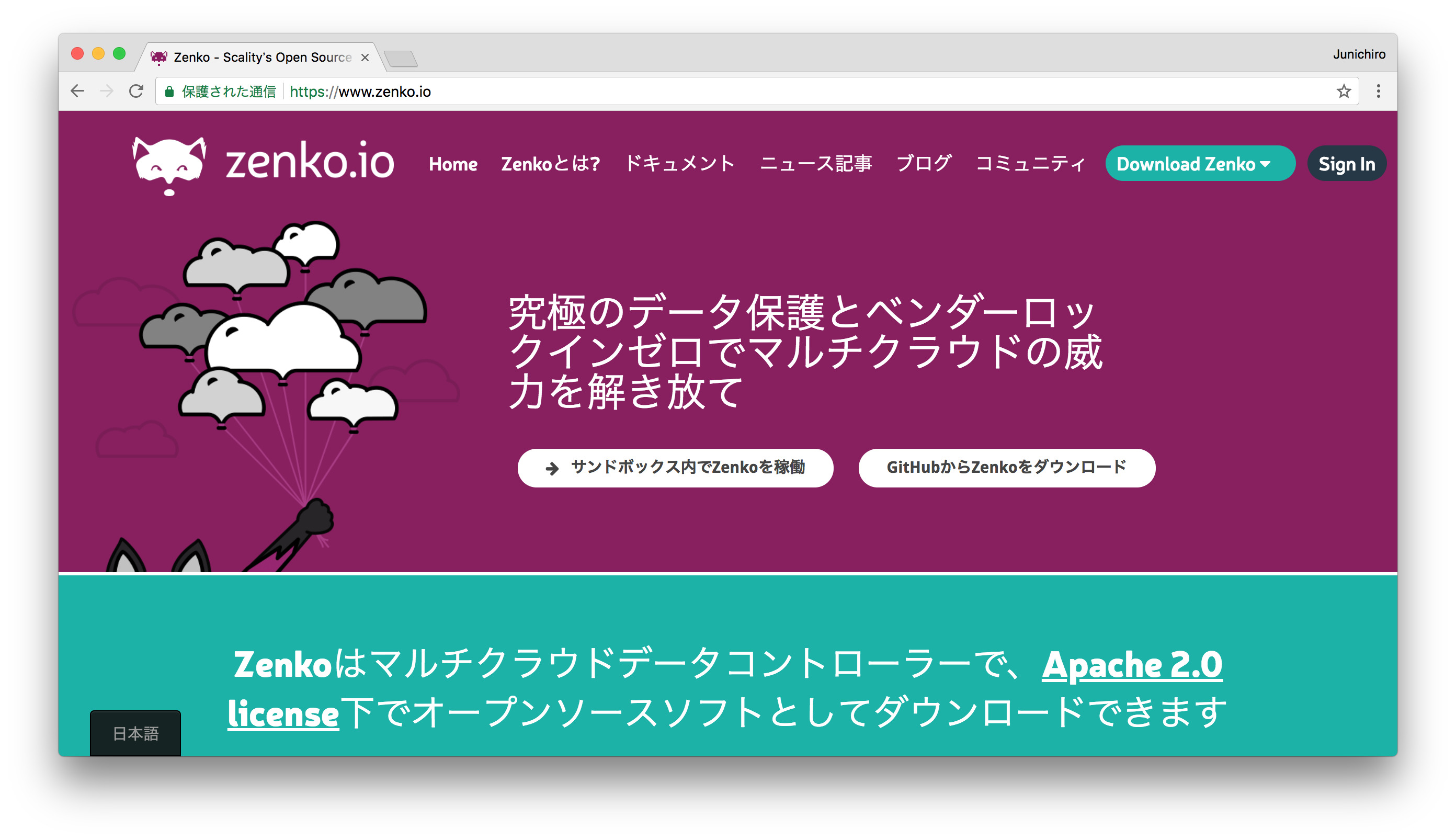Click the Zenko tab favicon
This screenshot has height=840, width=1456.
tap(158, 57)
